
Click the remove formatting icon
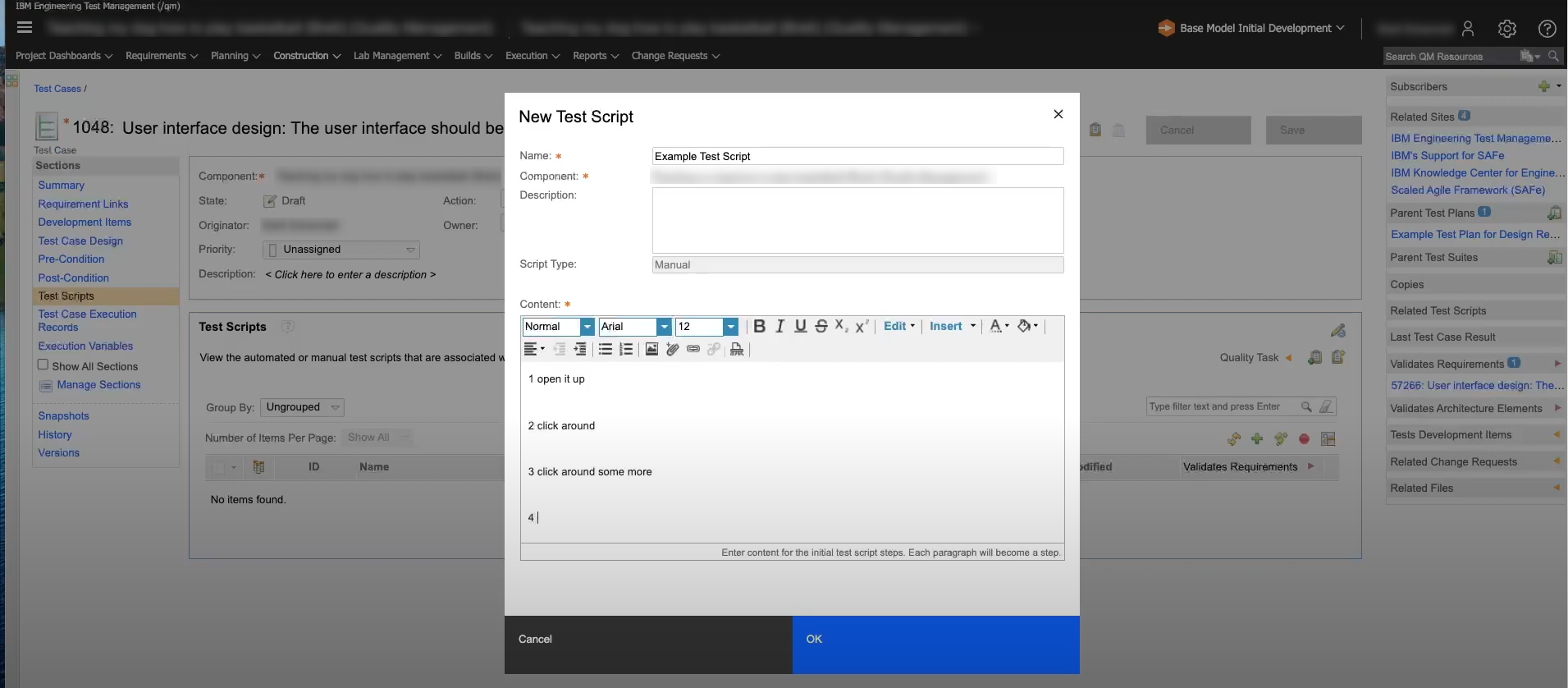click(737, 350)
